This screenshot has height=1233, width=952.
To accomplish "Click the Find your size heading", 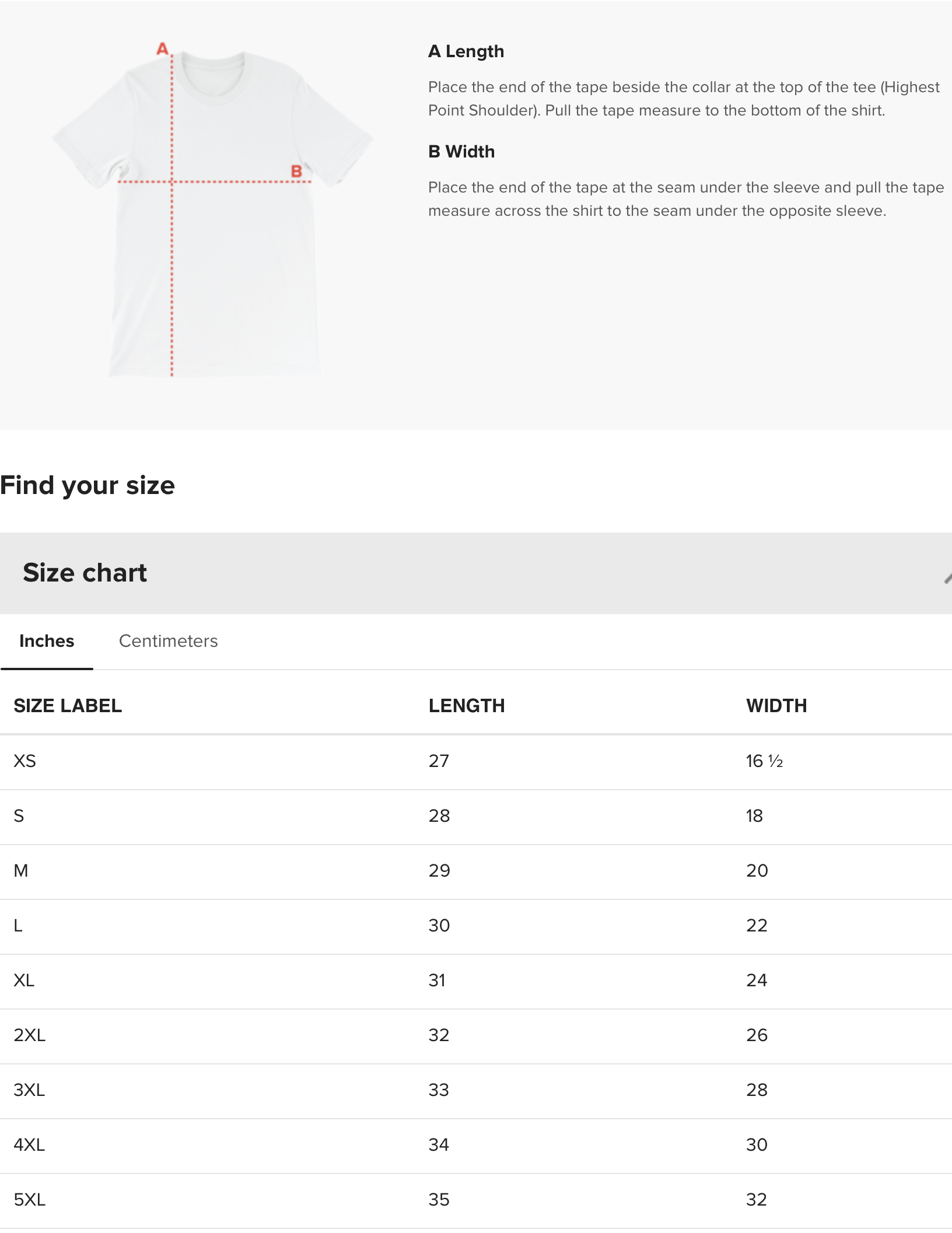I will coord(87,485).
